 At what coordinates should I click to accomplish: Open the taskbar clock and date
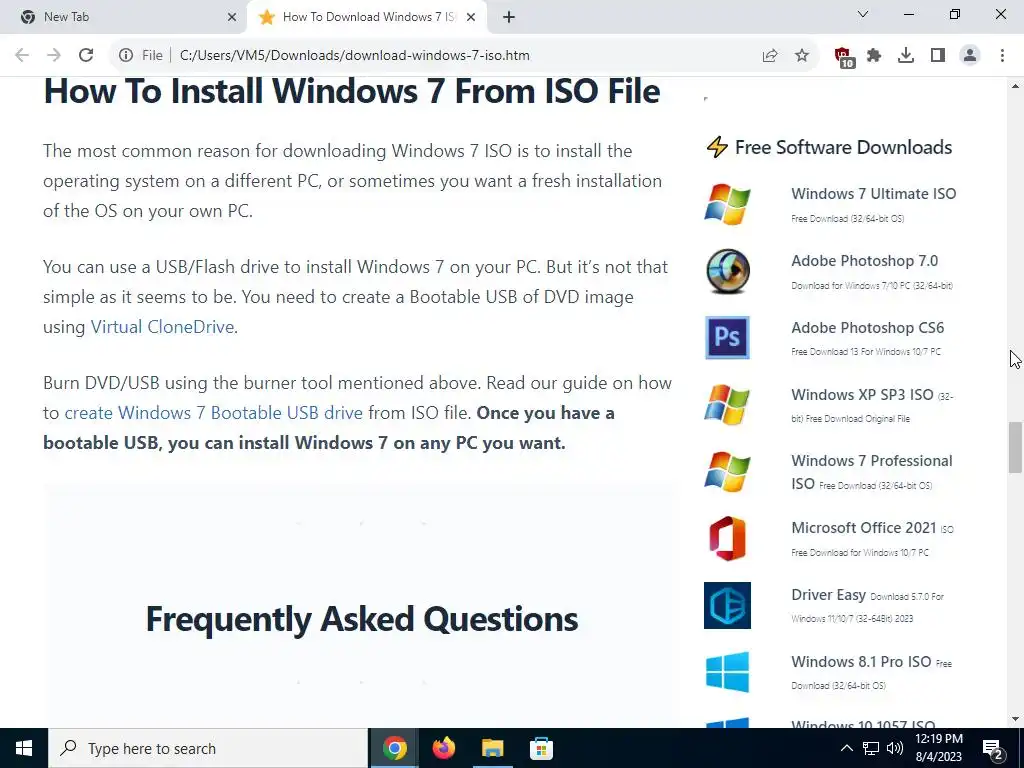(938, 748)
